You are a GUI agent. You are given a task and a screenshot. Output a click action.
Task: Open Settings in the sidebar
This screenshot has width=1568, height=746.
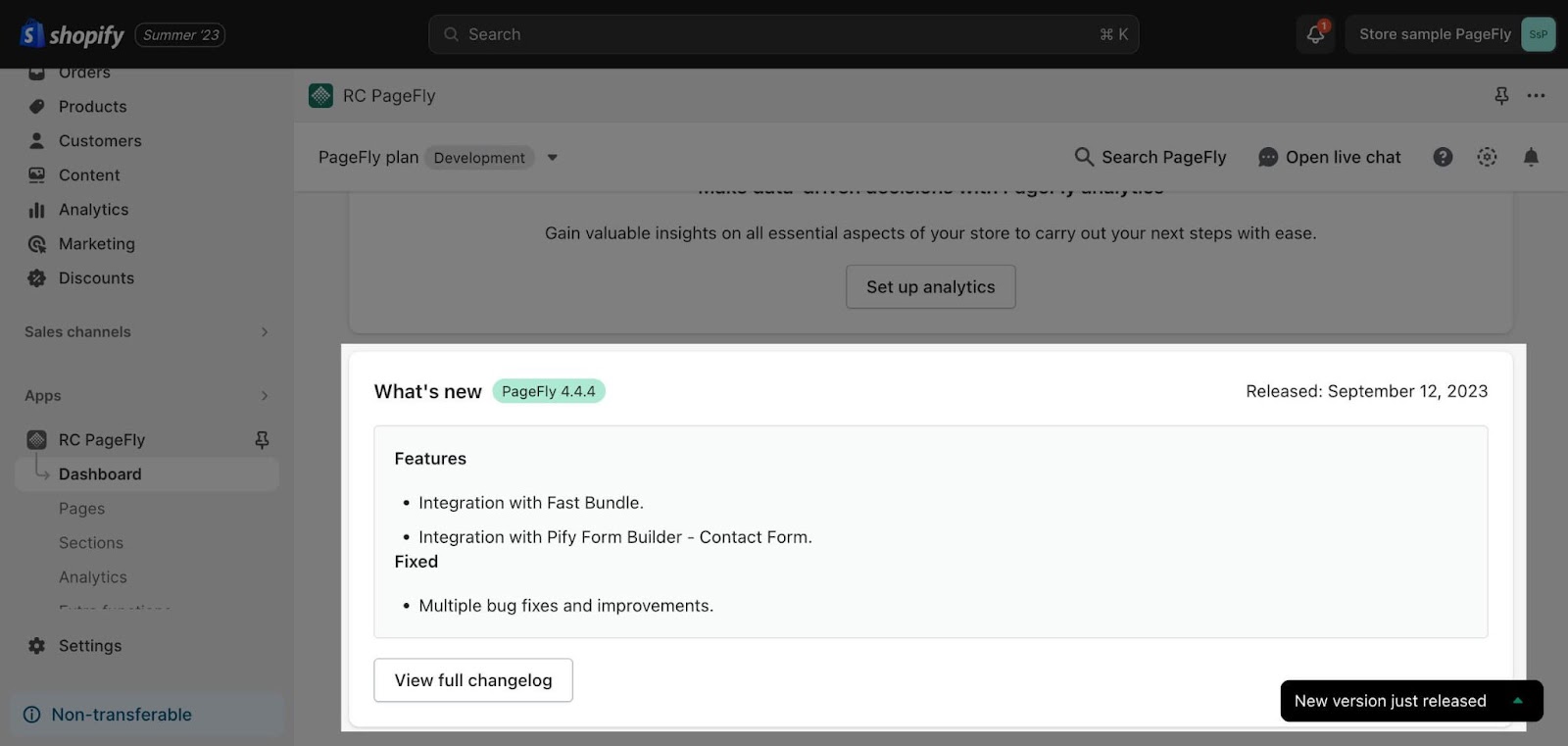90,646
